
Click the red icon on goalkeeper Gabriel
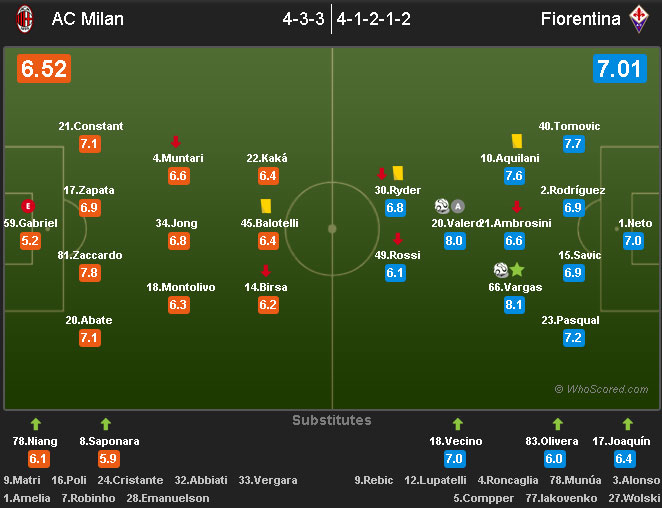point(28,206)
